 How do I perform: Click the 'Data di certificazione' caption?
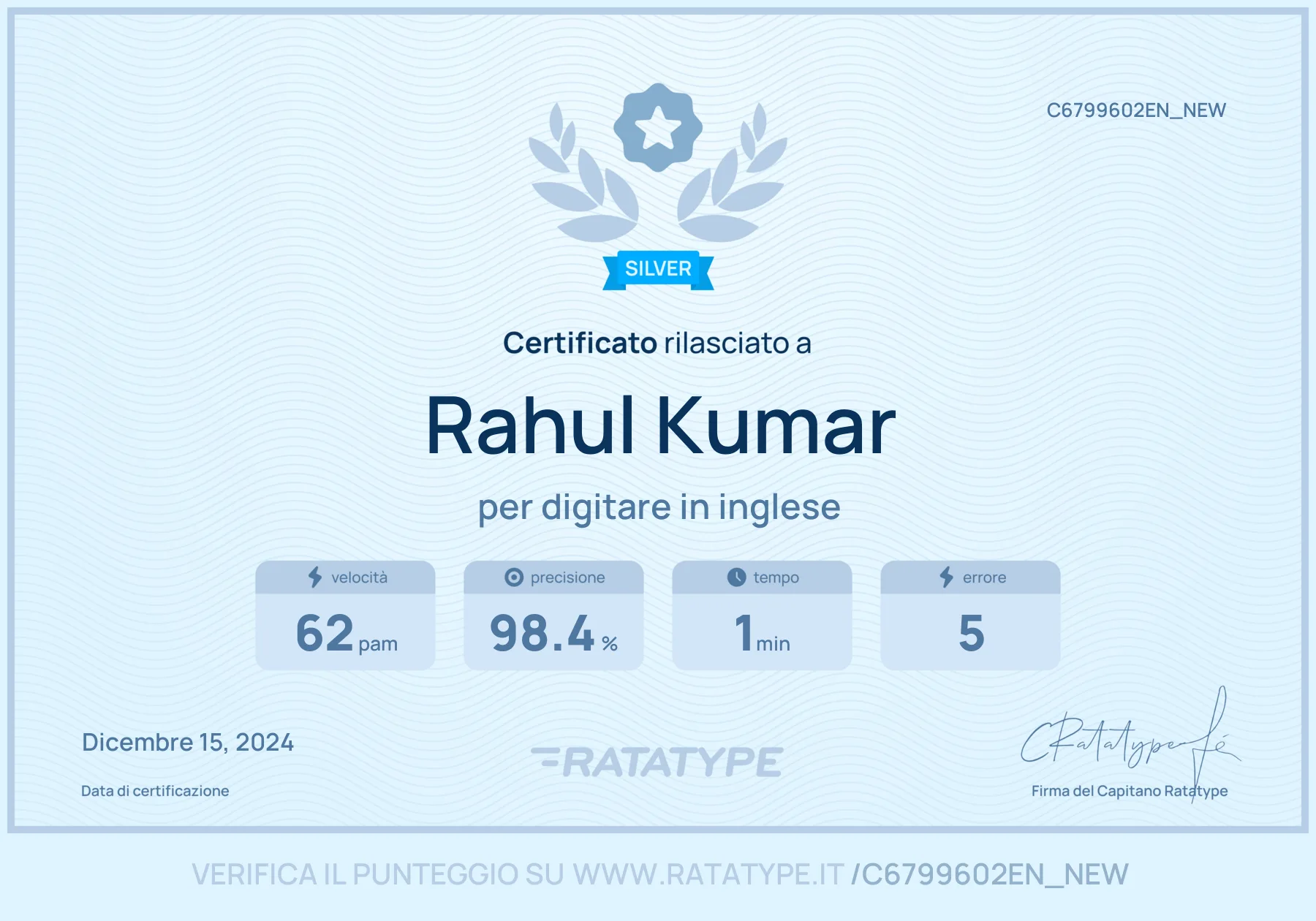pos(155,791)
